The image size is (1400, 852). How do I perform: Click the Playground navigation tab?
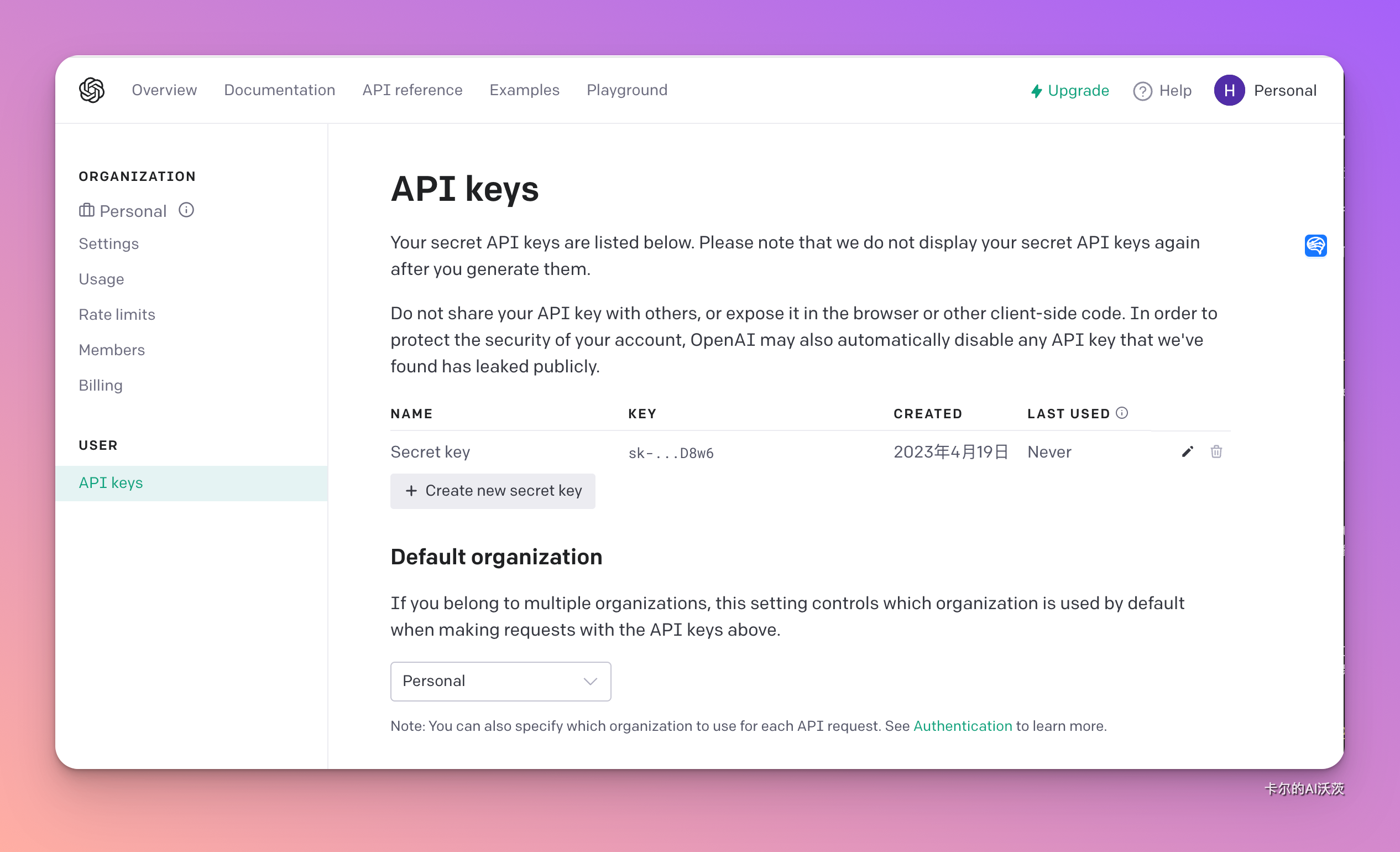point(627,90)
